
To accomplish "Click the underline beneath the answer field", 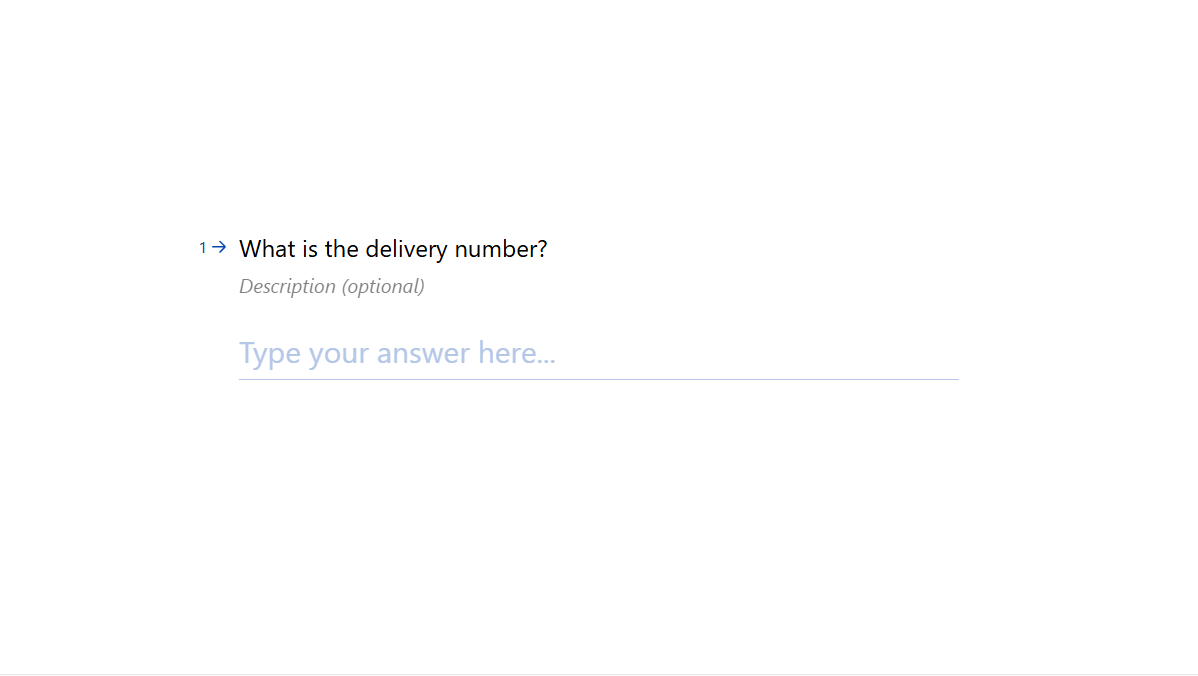I will [x=598, y=379].
